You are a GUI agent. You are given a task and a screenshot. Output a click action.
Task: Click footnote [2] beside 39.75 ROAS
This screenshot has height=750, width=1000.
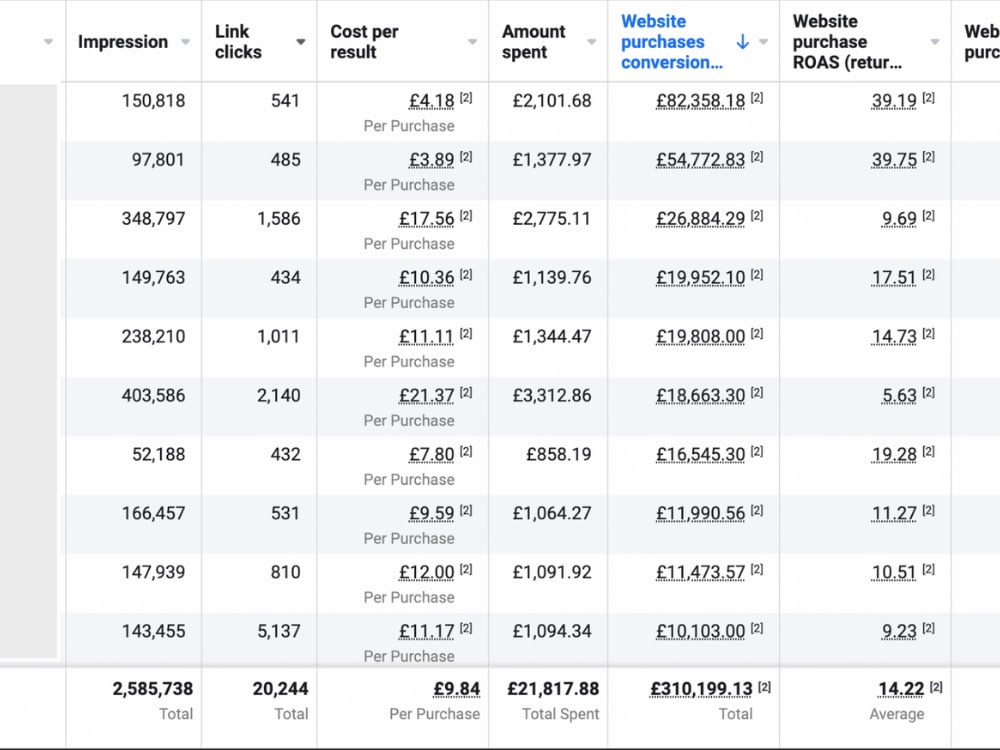pyautogui.click(x=929, y=157)
